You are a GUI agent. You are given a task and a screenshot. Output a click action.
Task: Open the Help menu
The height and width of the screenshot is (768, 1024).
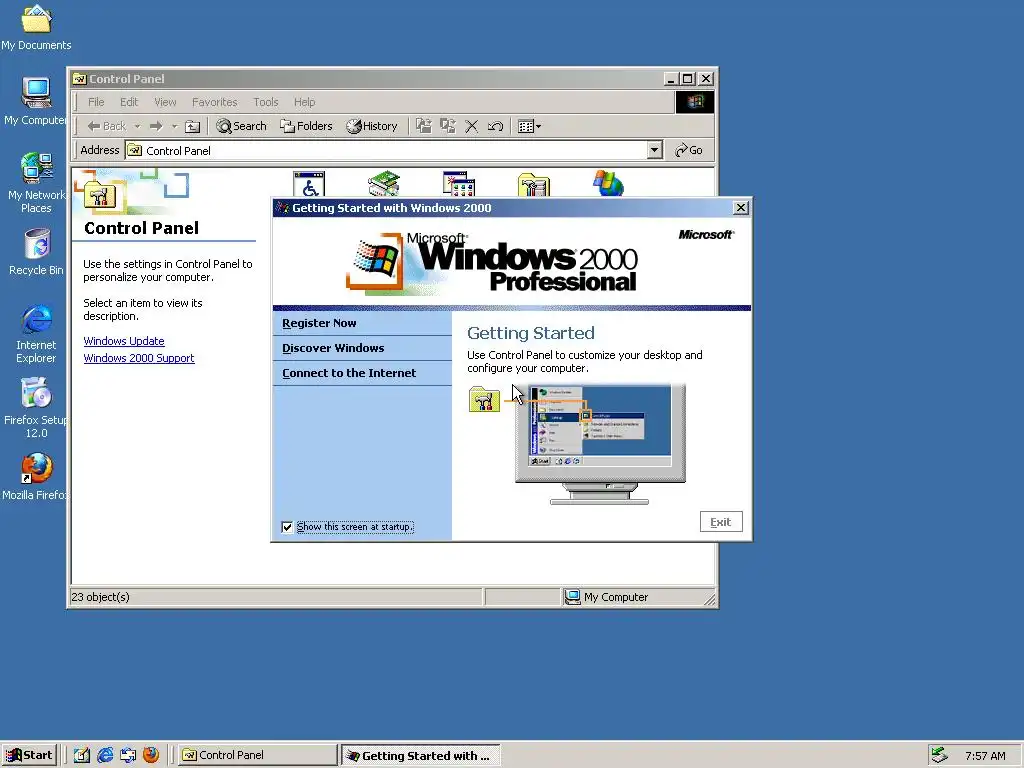tap(304, 102)
